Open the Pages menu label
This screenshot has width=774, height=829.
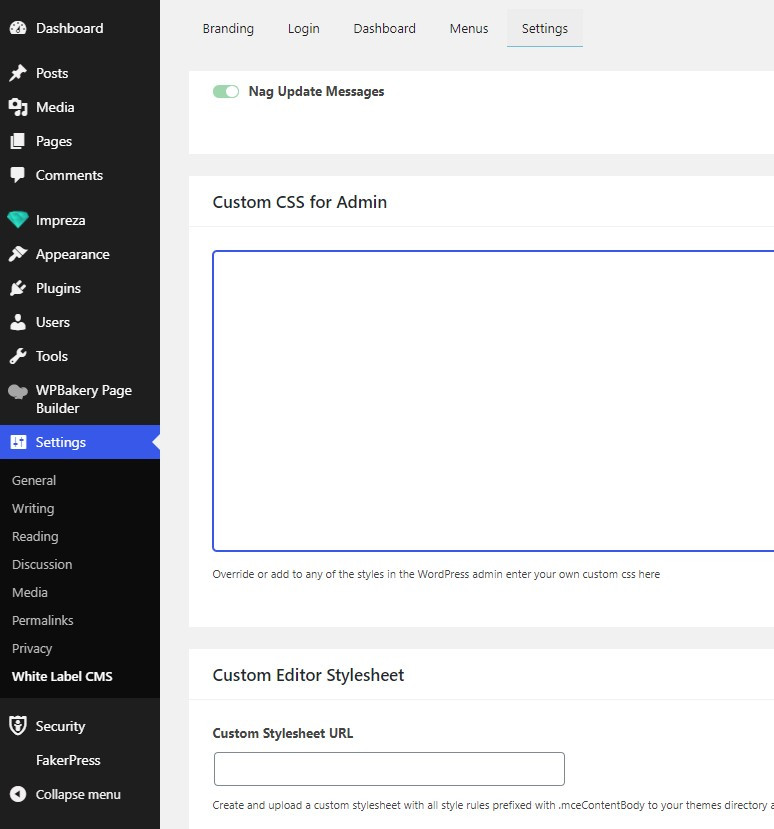tap(54, 141)
